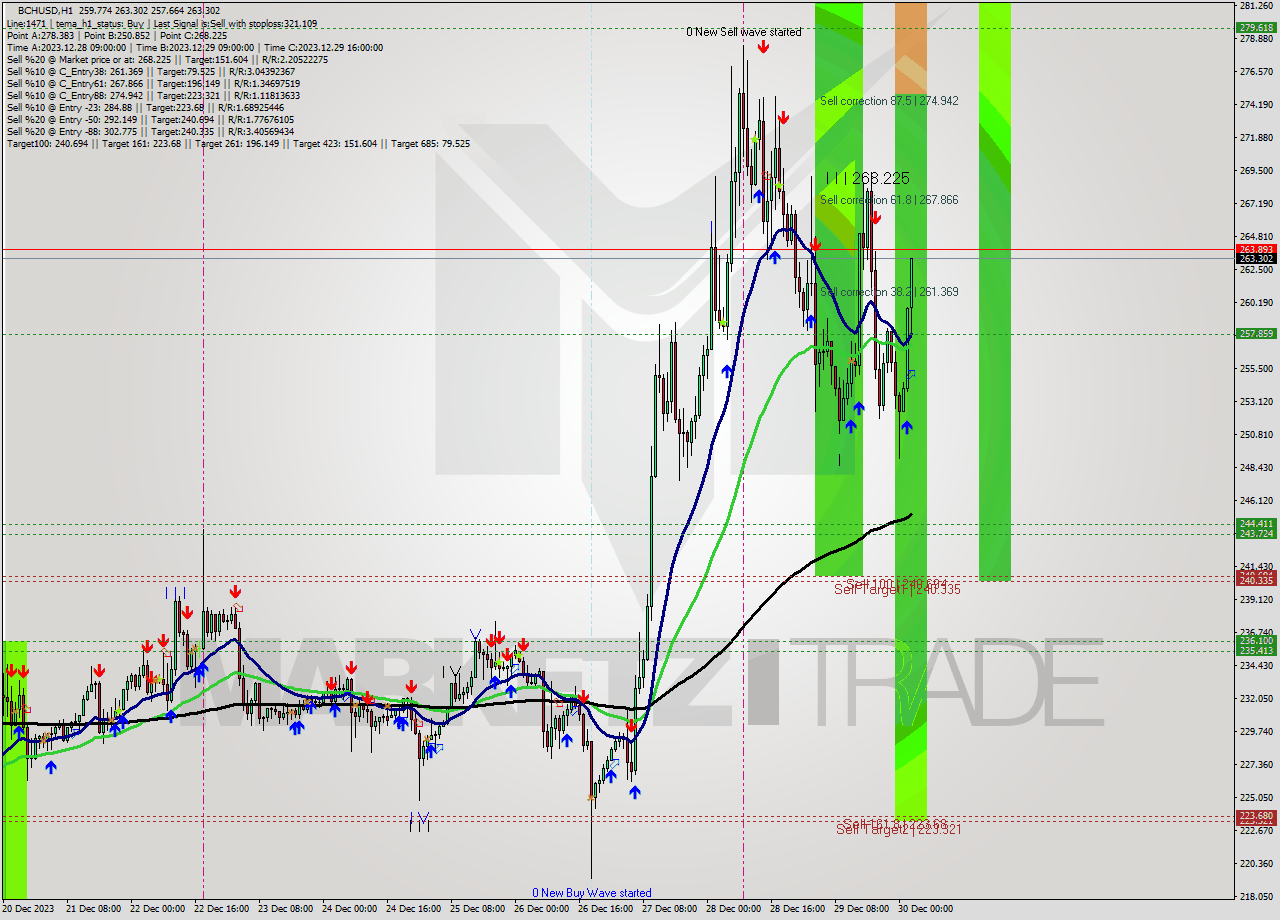The image size is (1280, 920).
Task: Click '22 Dec 16:00' on time axis
Action: pos(221,909)
